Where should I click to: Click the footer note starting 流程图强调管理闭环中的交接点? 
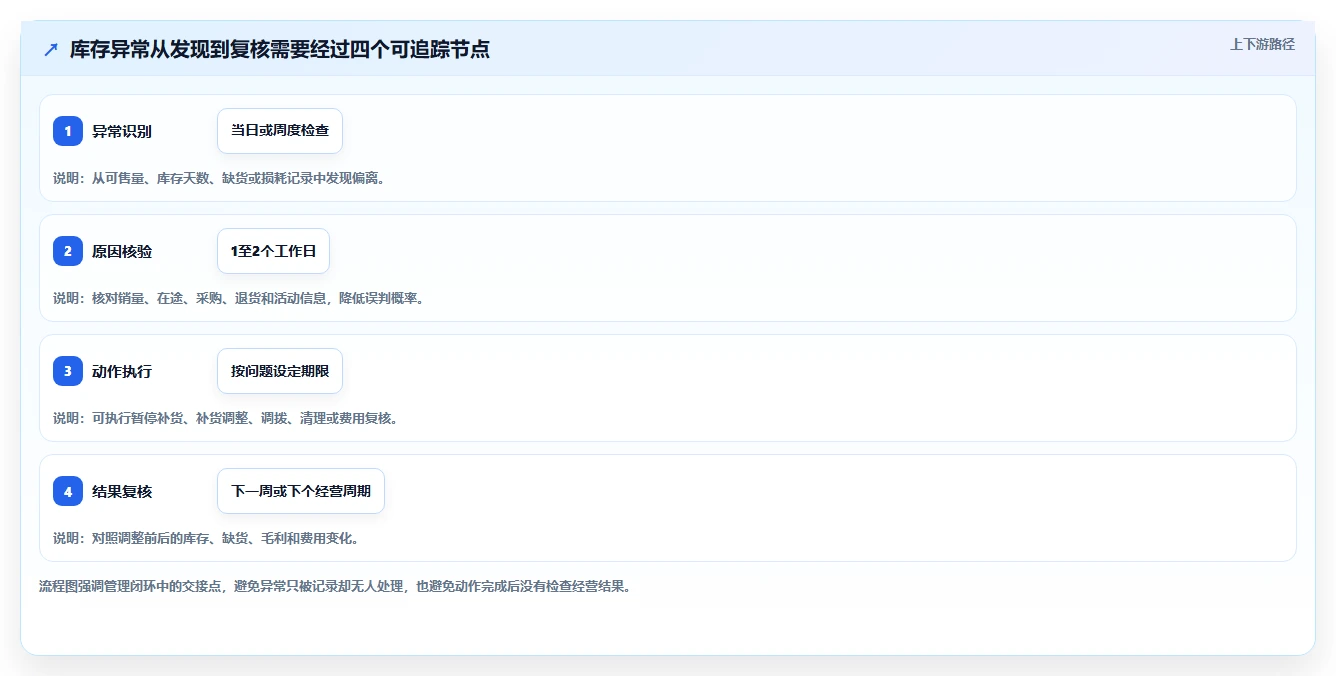[335, 586]
